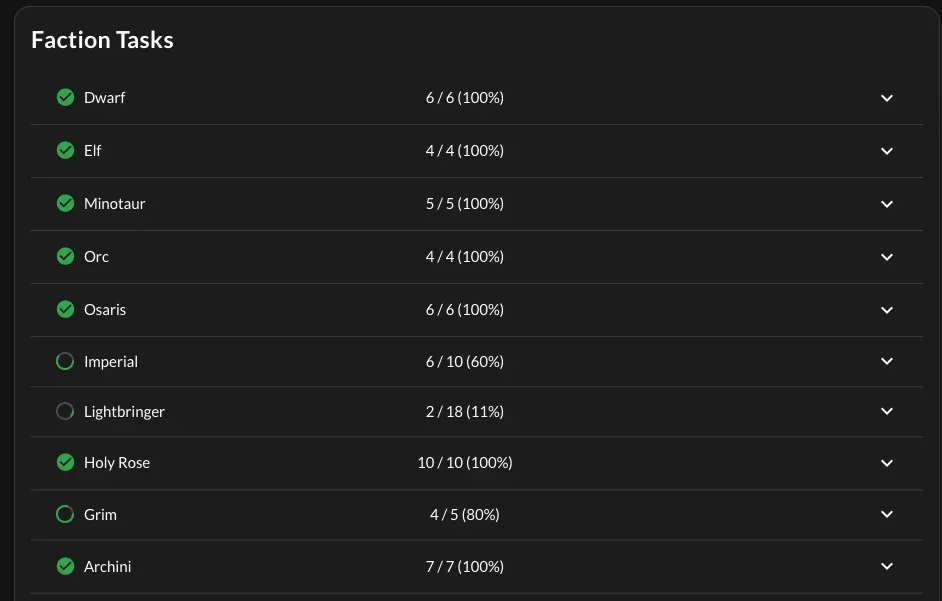Click the green checkmark icon next to Dwarf
The width and height of the screenshot is (942, 601).
point(65,97)
